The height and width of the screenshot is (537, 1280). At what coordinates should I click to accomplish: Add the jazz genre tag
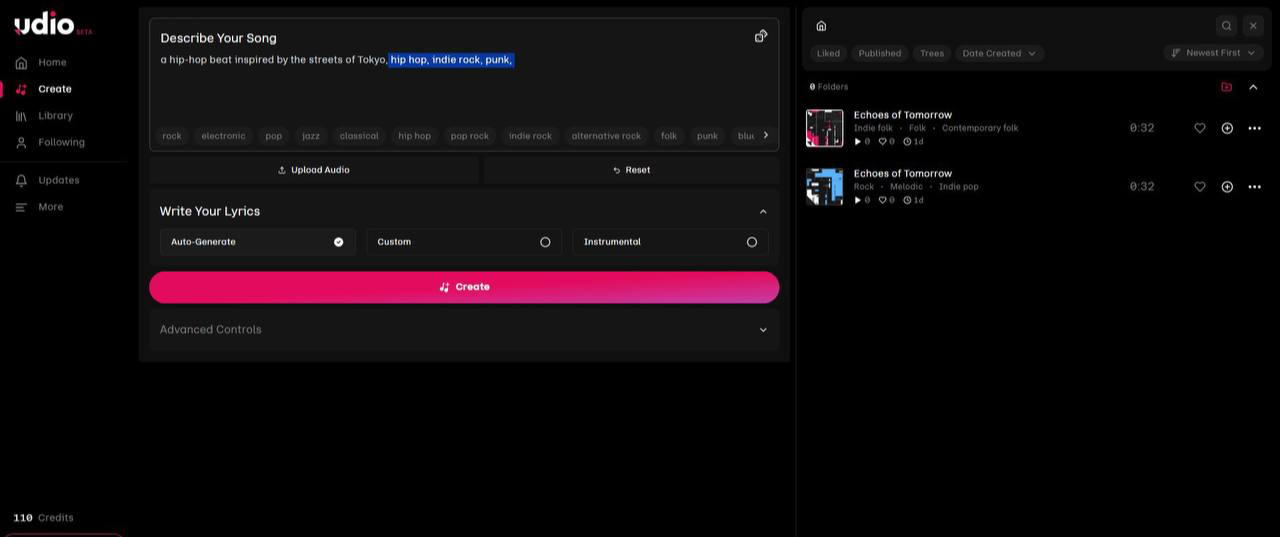(x=311, y=136)
